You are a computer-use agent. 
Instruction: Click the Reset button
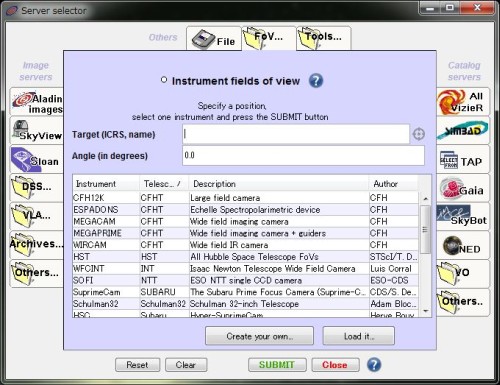click(x=137, y=365)
